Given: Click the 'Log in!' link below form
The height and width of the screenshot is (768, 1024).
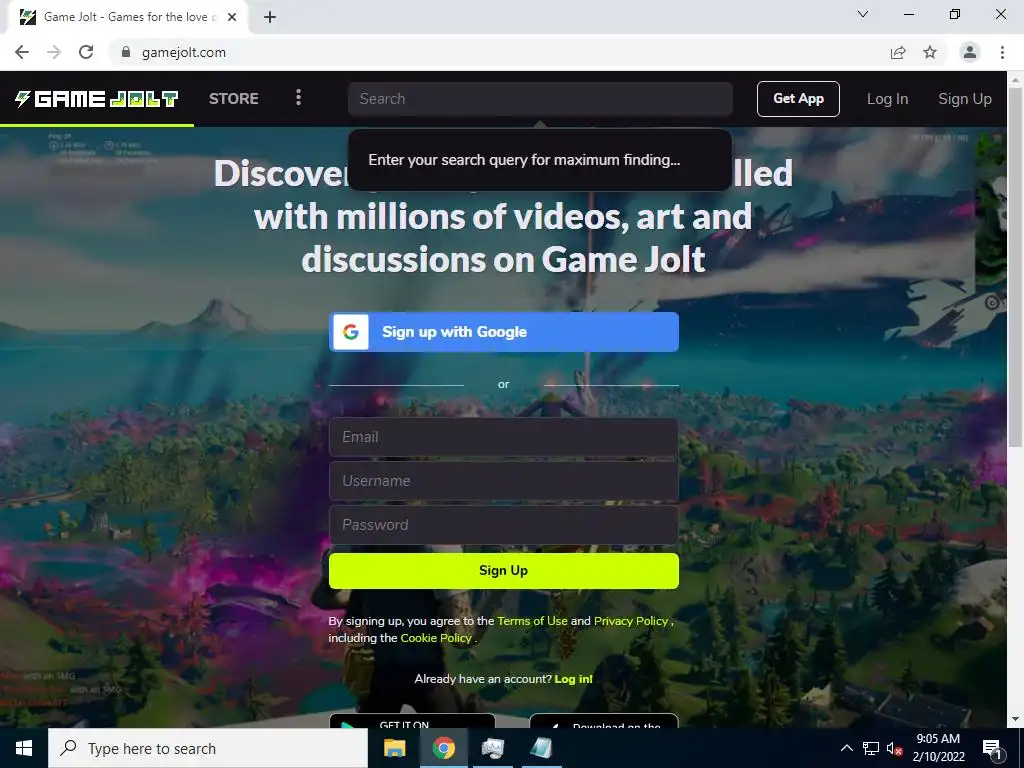Looking at the screenshot, I should (573, 679).
